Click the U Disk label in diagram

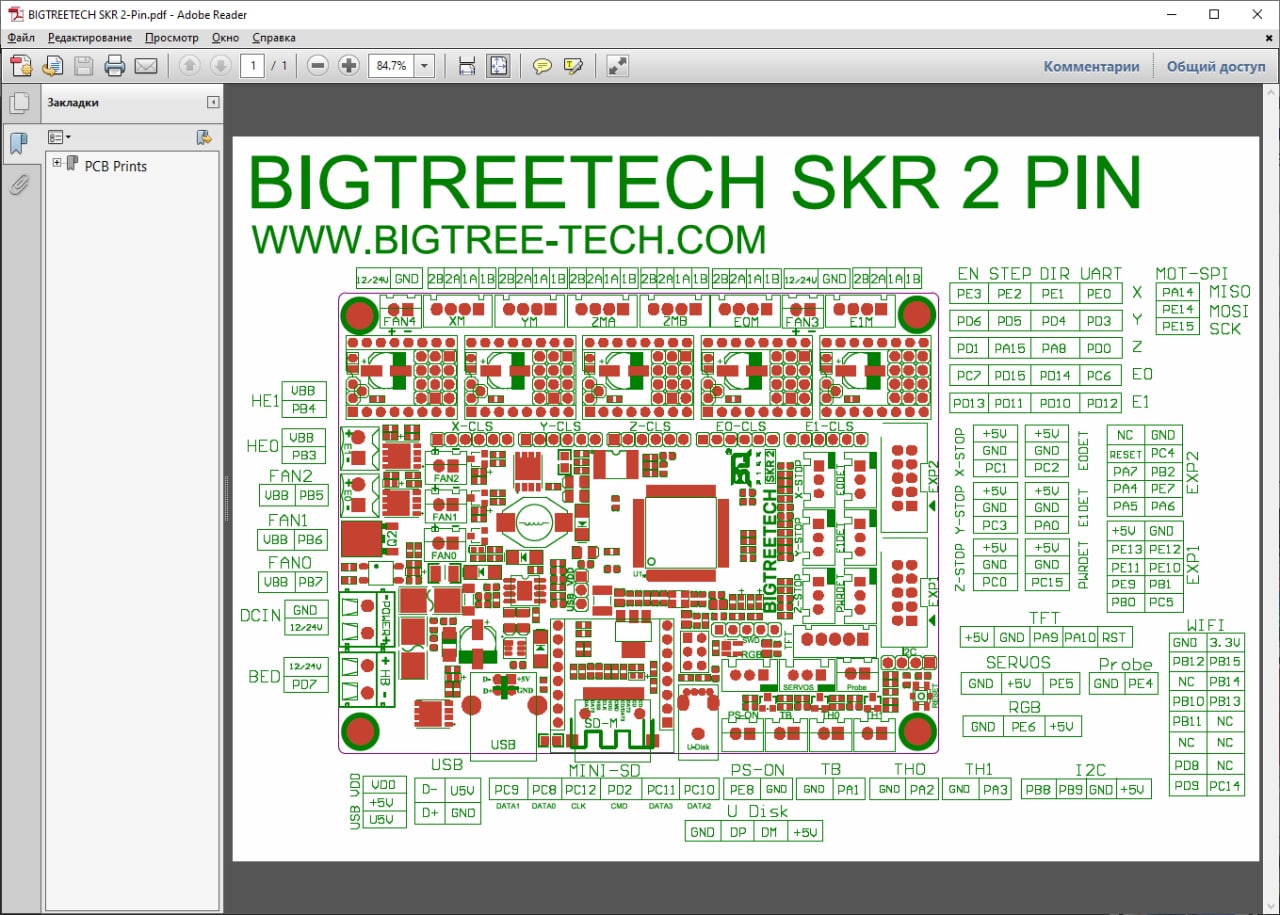pyautogui.click(x=757, y=811)
